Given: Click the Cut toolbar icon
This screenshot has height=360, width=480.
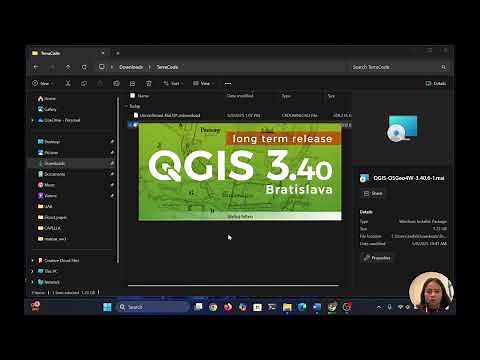Looking at the screenshot, I should [68, 83].
